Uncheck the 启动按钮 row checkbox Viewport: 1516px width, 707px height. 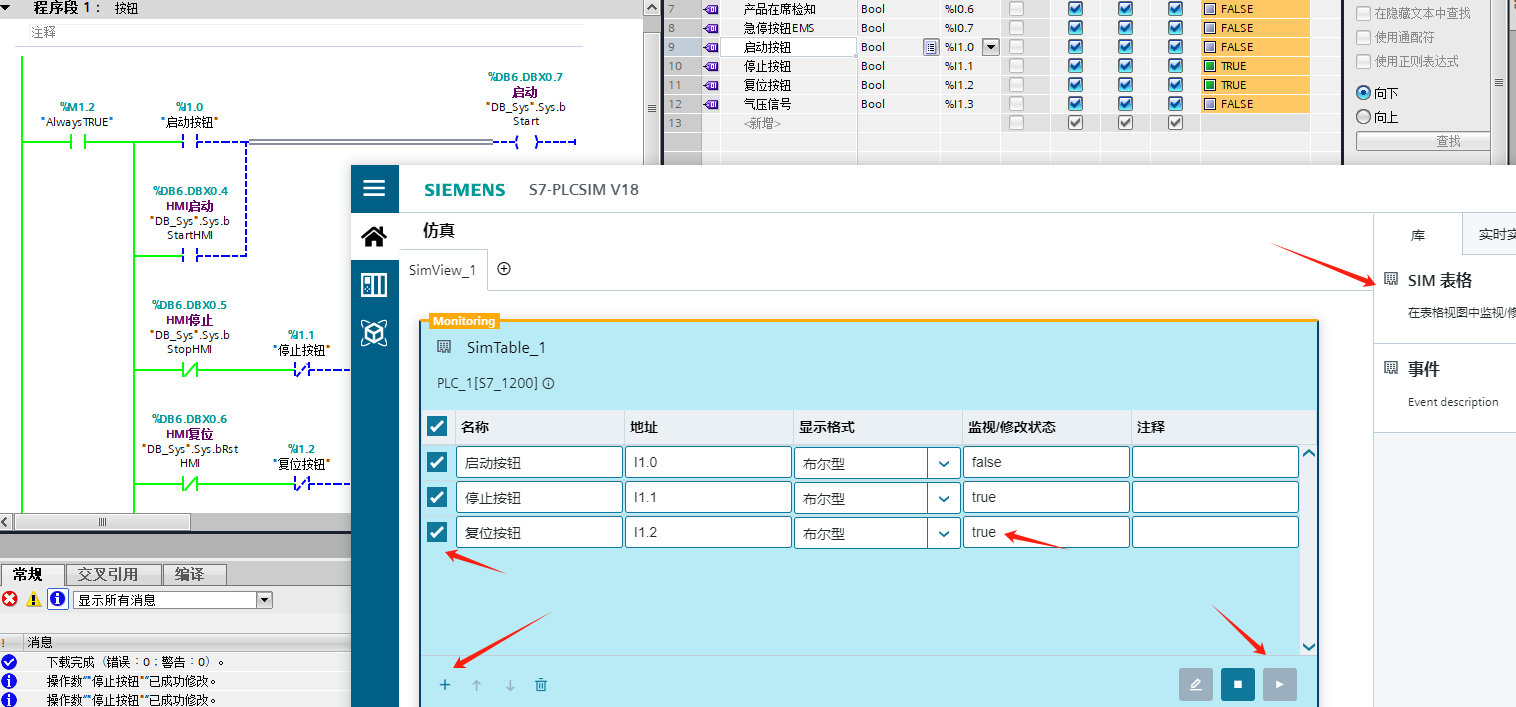pyautogui.click(x=437, y=462)
